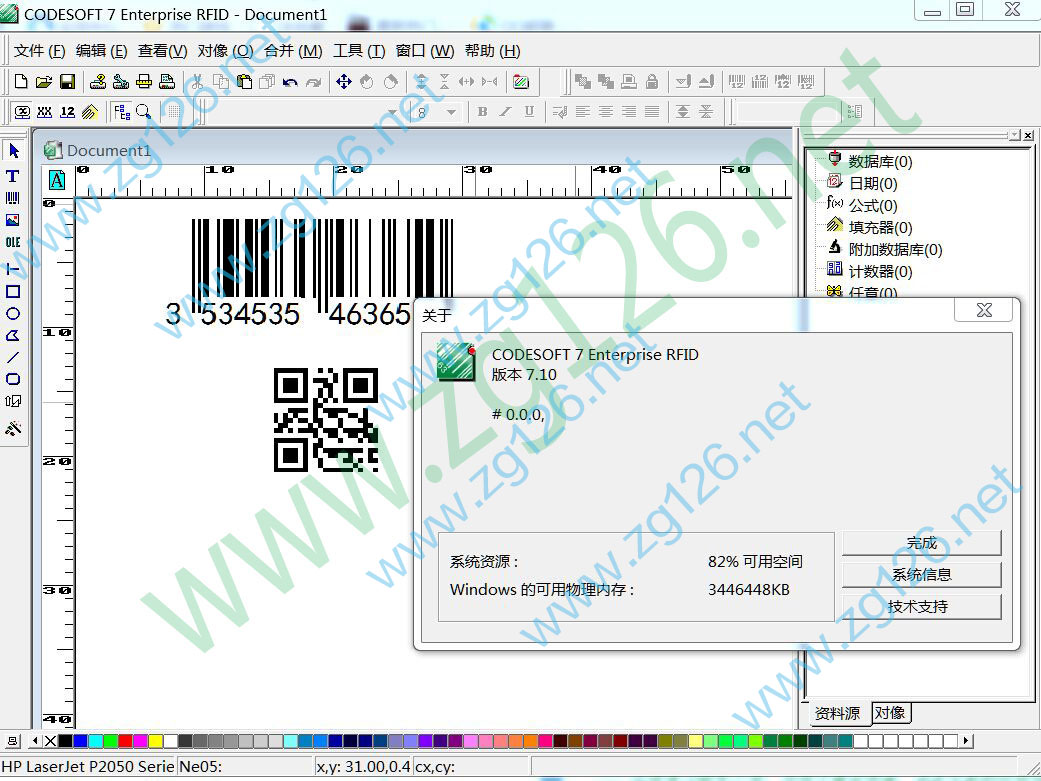Open the 文件 (F) menu
1041x781 pixels.
coord(39,51)
